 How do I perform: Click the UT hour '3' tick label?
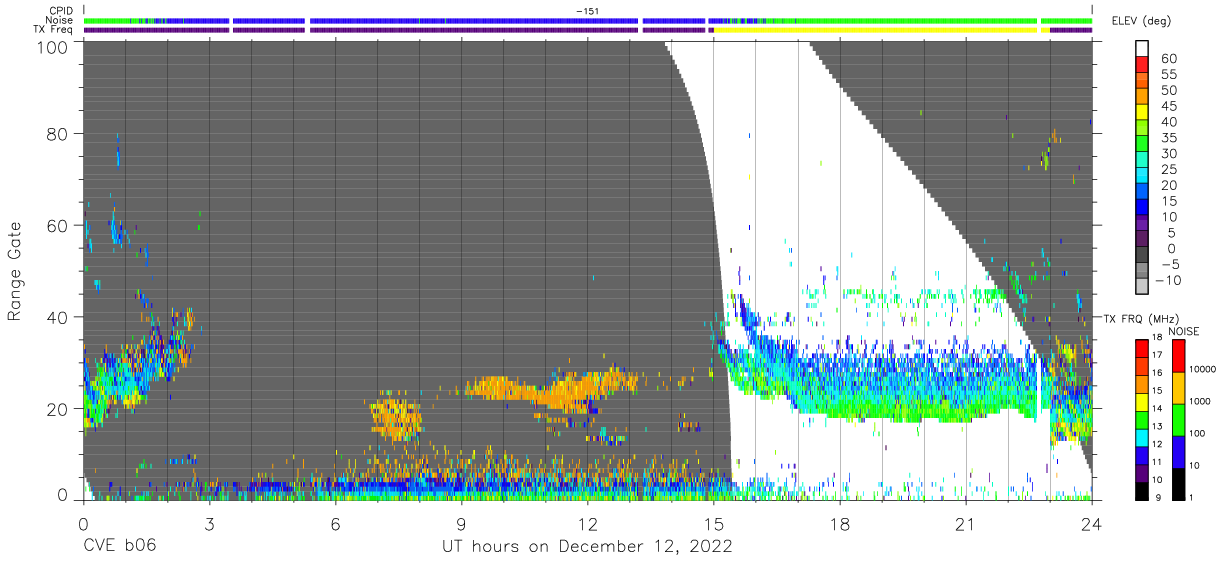[209, 522]
